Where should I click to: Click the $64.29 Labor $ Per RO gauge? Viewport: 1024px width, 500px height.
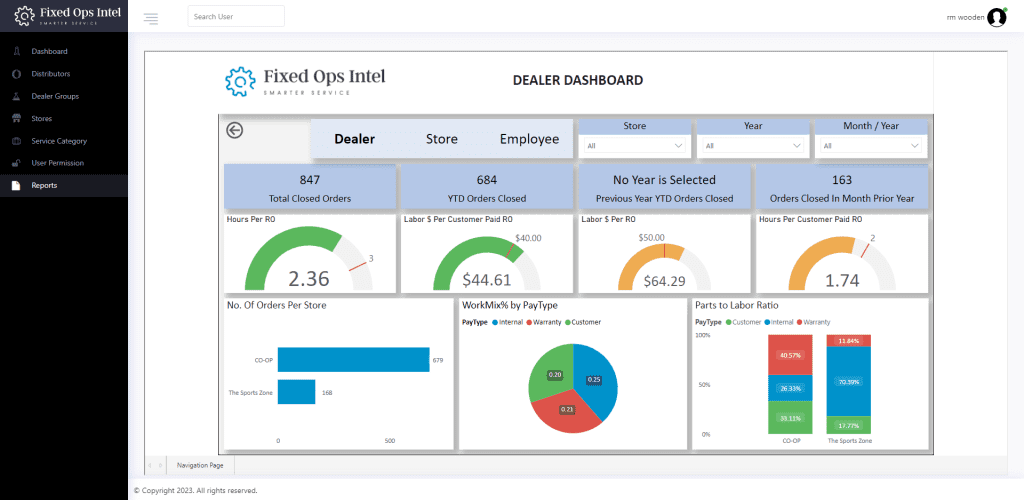pyautogui.click(x=664, y=281)
